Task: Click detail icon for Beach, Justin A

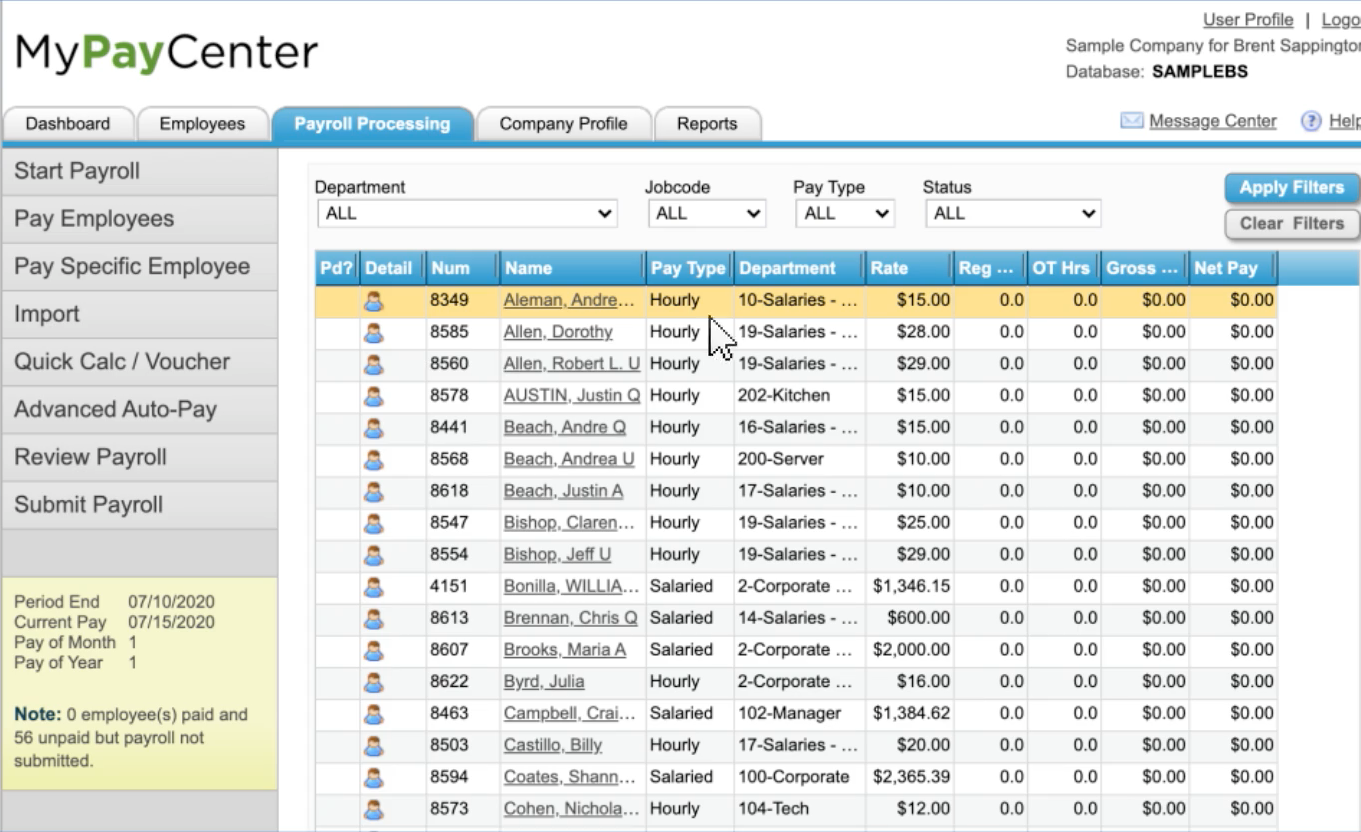Action: 374,491
